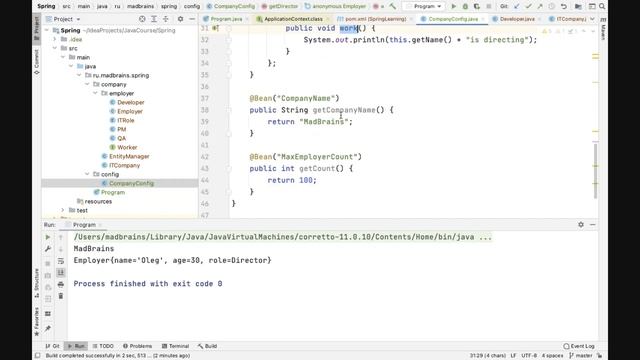Collapse the src folder
Screen dimensions: 640x360
pos(55,49)
